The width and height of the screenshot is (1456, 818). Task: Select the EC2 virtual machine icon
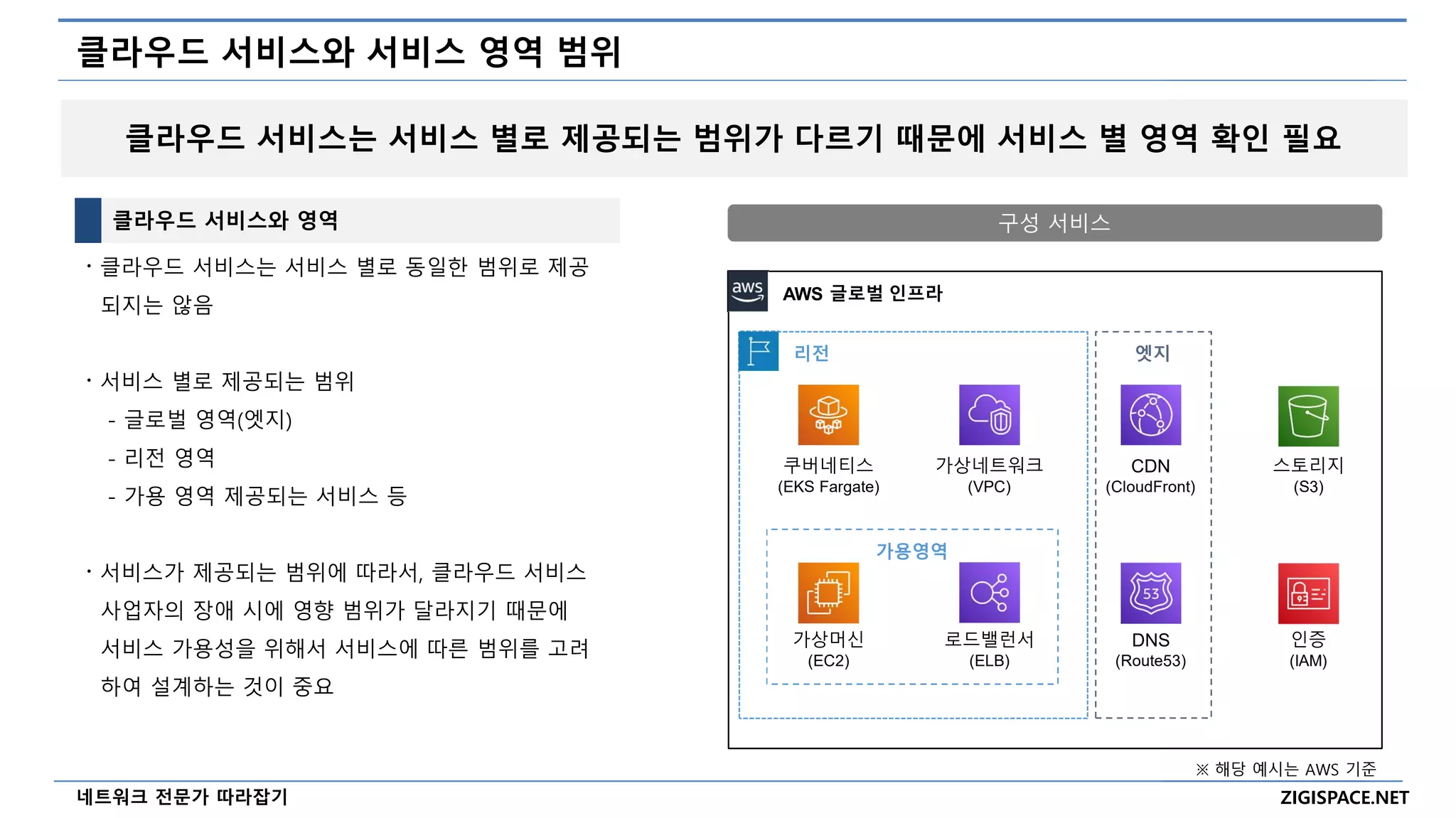[x=828, y=593]
